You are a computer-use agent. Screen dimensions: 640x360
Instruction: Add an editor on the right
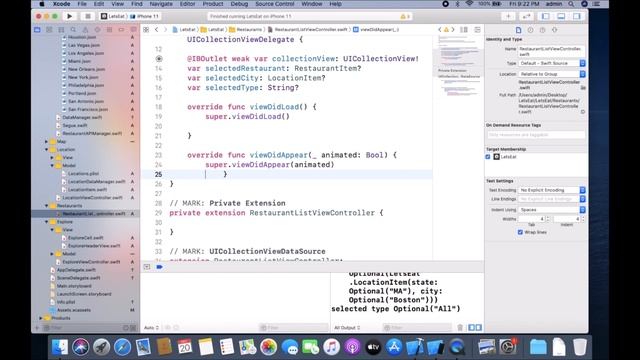[x=477, y=30]
